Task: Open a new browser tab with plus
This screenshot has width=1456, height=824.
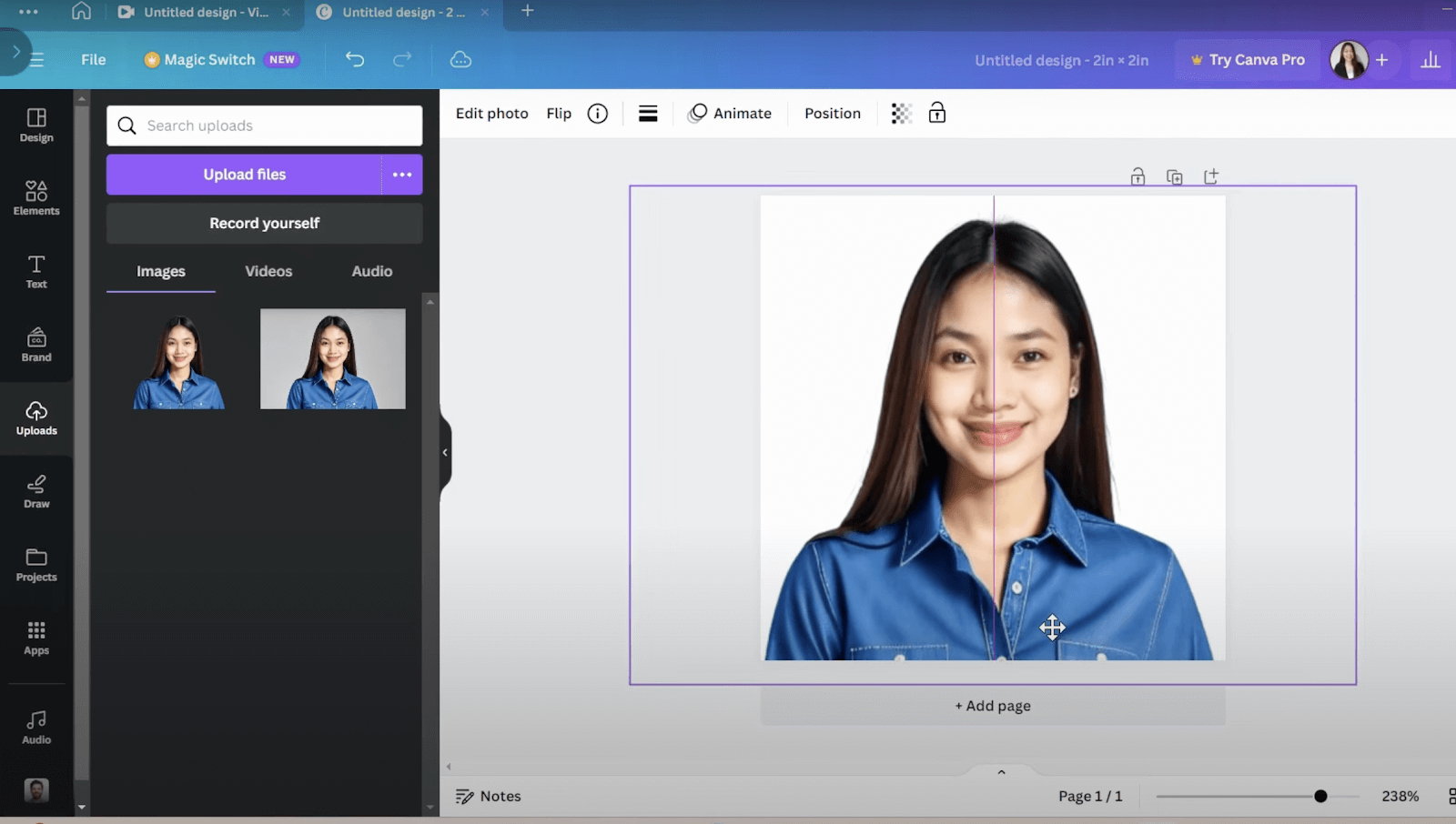Action: point(528,11)
